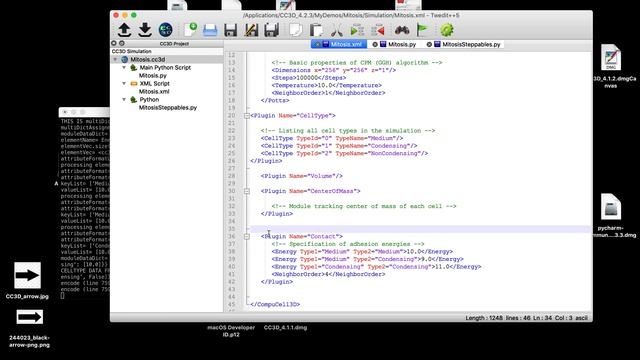Click the Save All double-floppy icon
The width and height of the screenshot is (640, 360).
[x=271, y=30]
